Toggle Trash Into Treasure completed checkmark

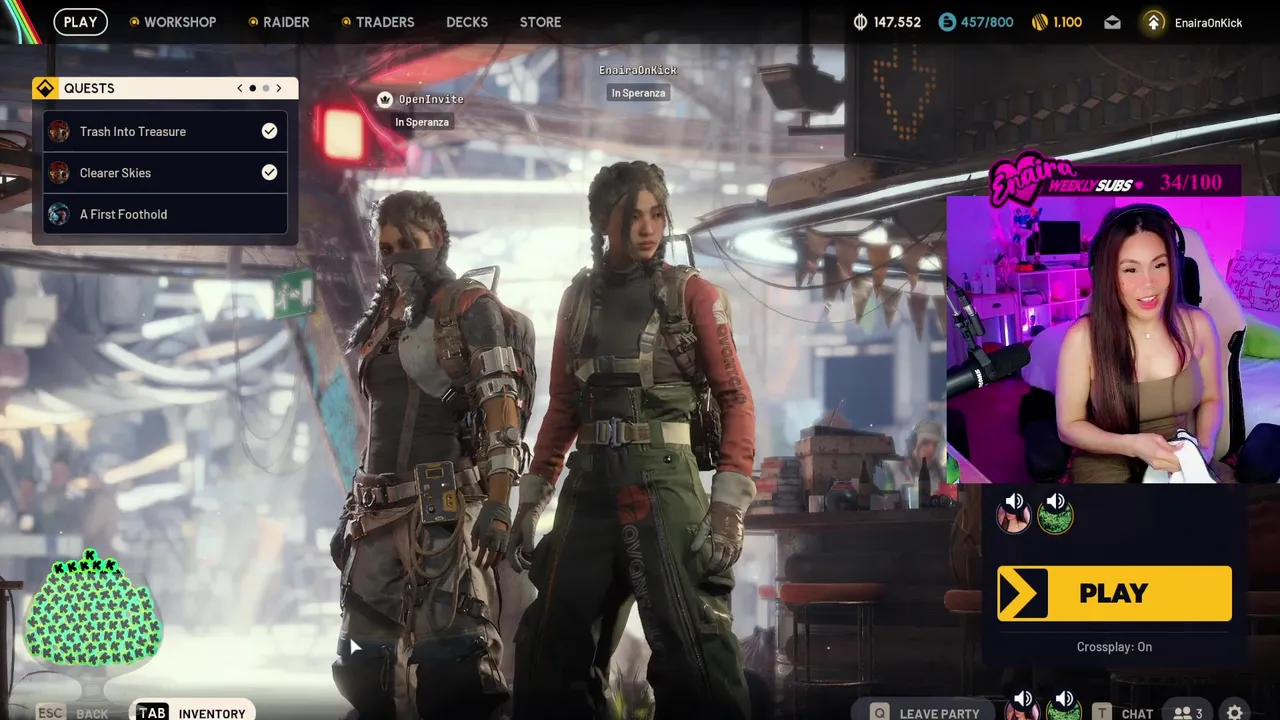[269, 131]
